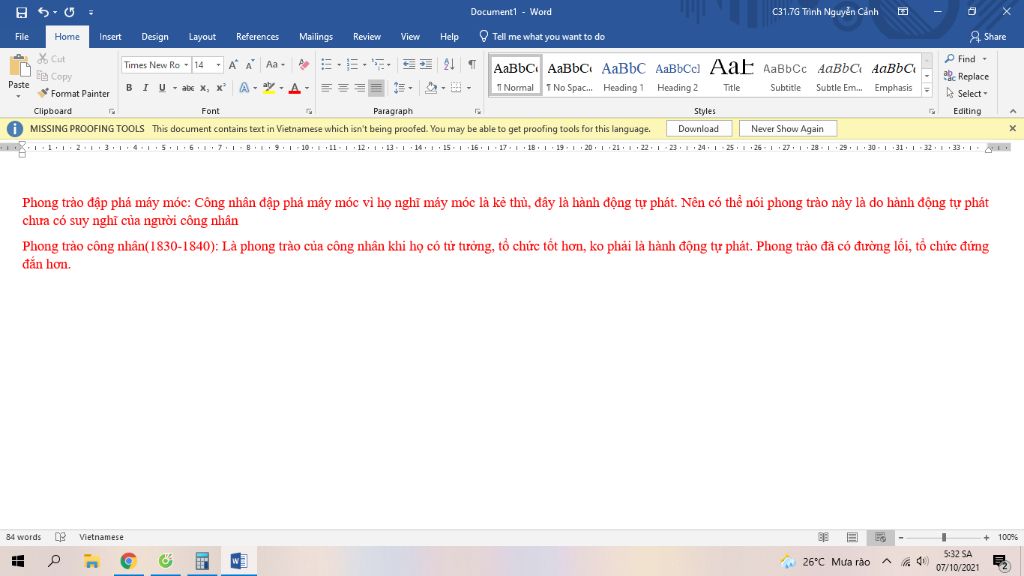This screenshot has height=576, width=1024.
Task: Undo the last action
Action: click(x=43, y=12)
